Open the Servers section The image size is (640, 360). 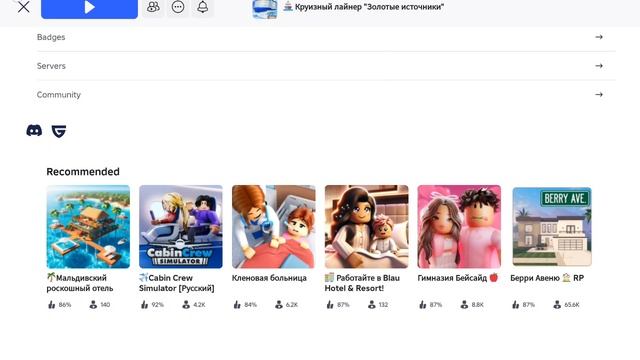[x=326, y=66]
